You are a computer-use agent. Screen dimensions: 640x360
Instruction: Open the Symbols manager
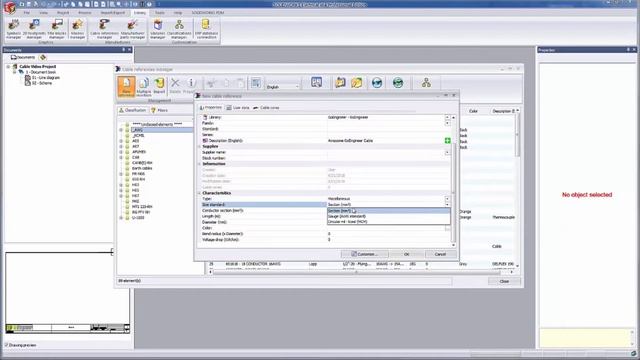coord(13,29)
